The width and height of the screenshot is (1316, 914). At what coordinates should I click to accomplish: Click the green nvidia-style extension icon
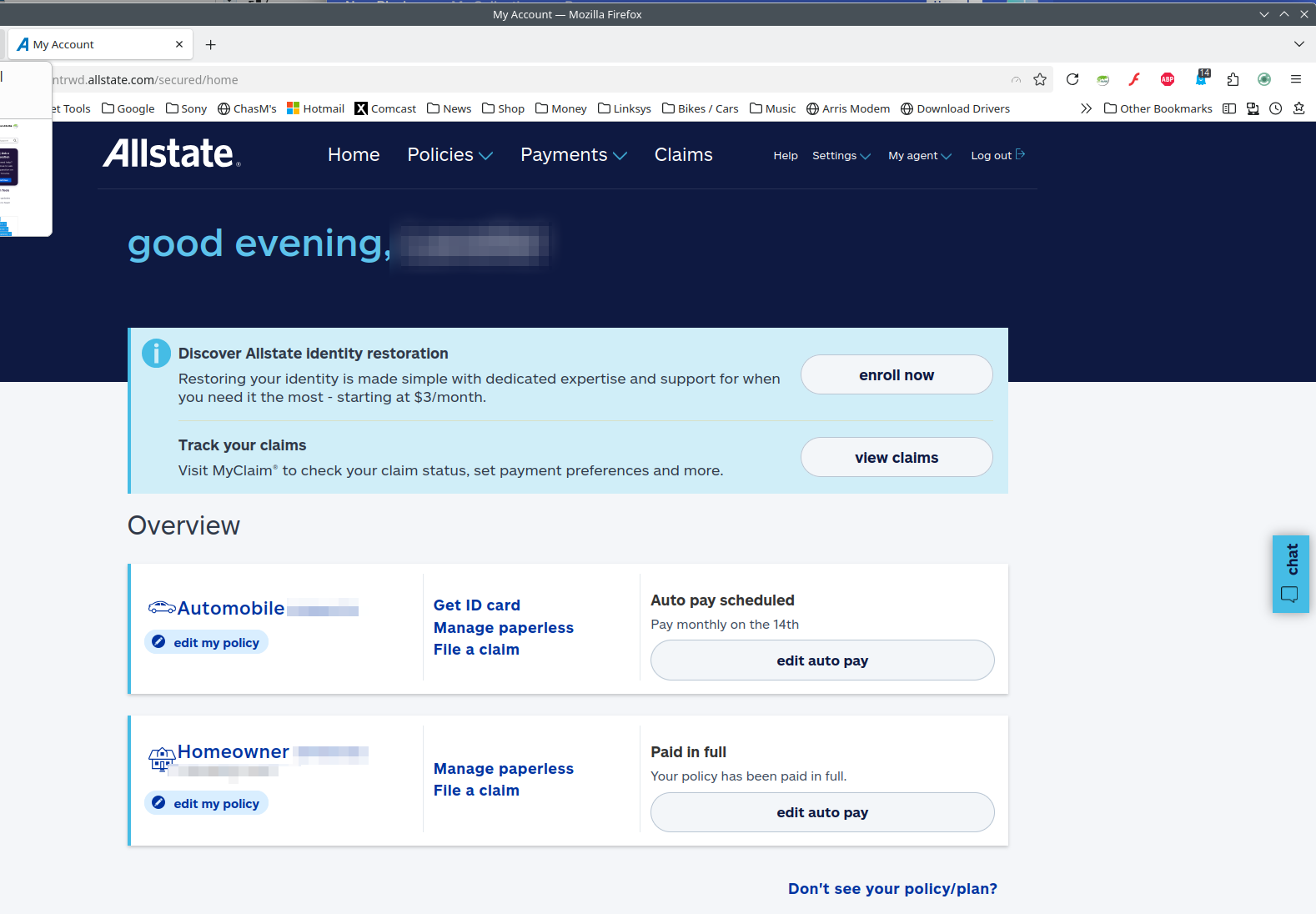pyautogui.click(x=1103, y=80)
